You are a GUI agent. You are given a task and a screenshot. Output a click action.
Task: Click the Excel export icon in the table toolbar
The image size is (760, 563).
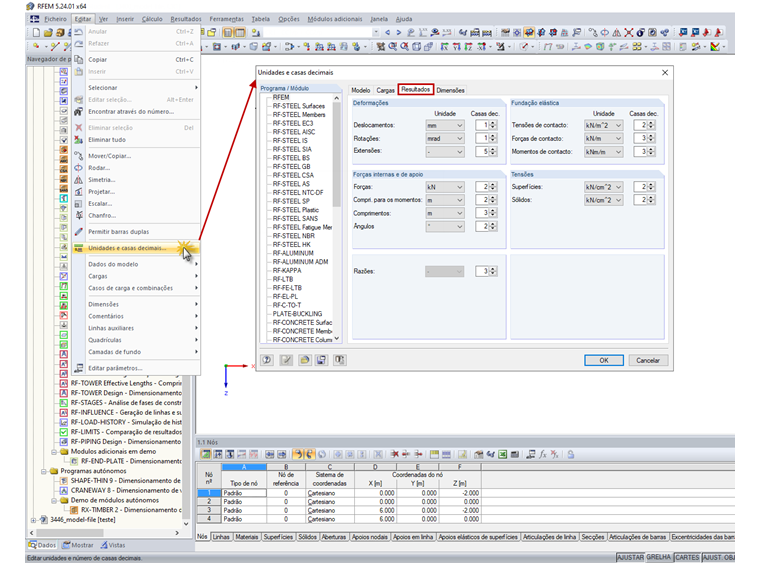click(503, 454)
